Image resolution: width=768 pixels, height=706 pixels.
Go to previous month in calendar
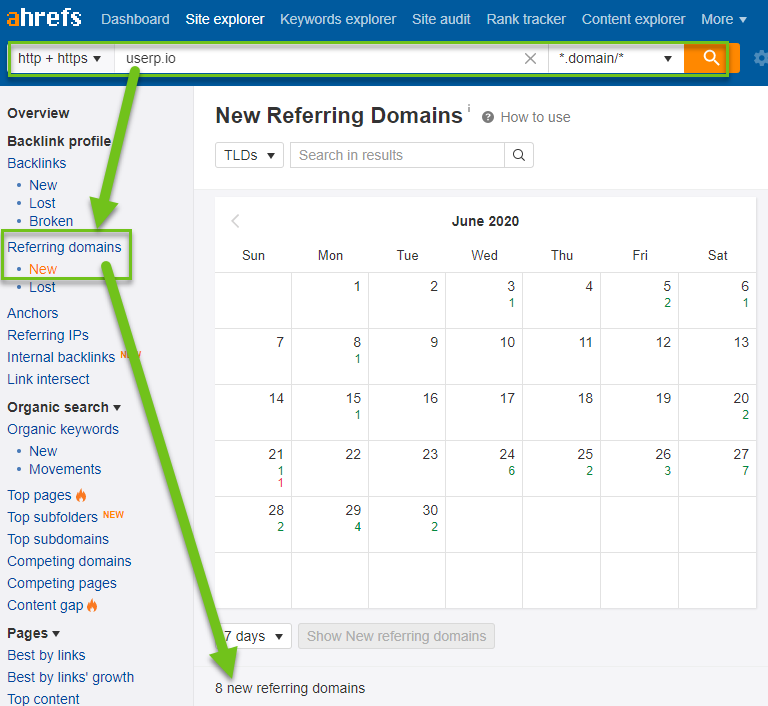(x=236, y=221)
